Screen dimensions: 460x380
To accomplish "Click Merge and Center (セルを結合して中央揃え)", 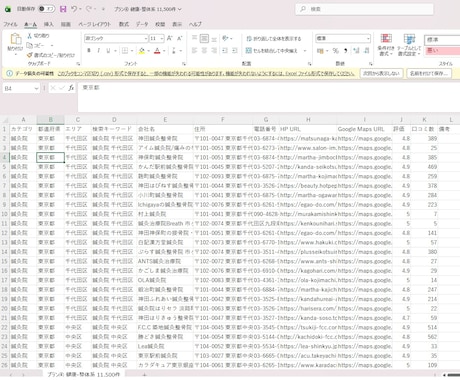I will point(272,51).
